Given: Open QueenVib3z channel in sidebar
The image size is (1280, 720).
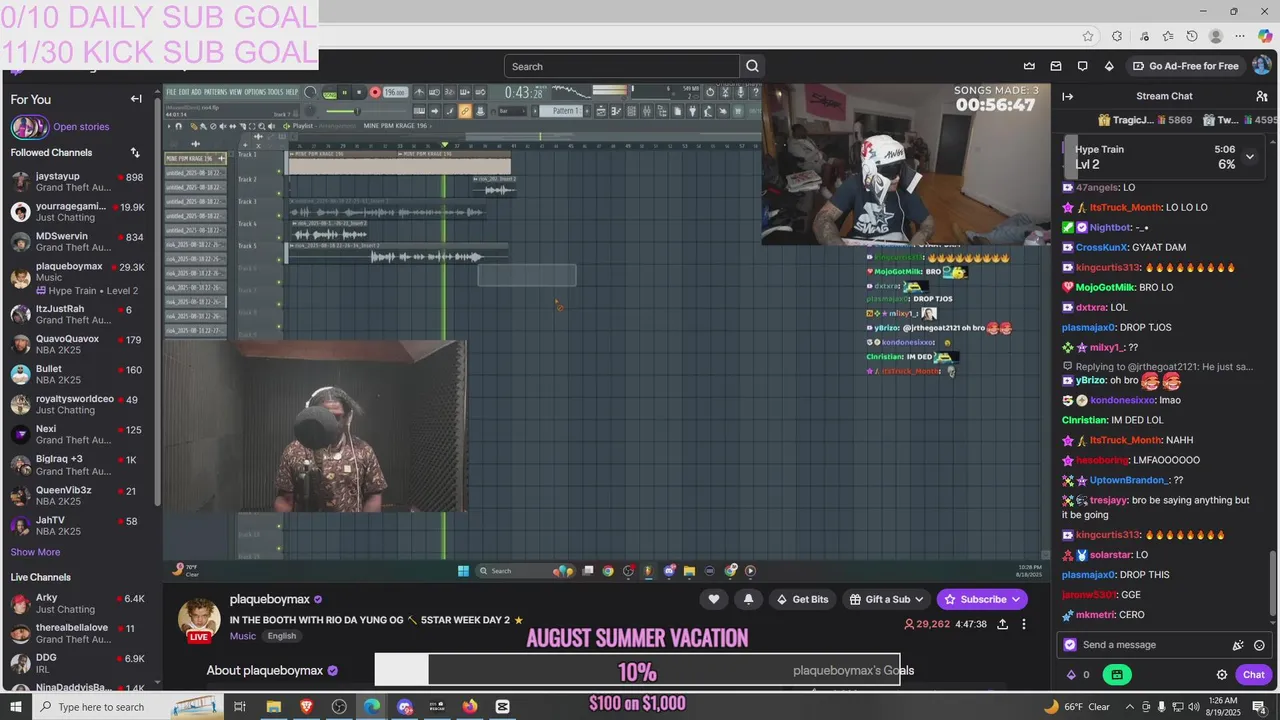Looking at the screenshot, I should (80, 496).
